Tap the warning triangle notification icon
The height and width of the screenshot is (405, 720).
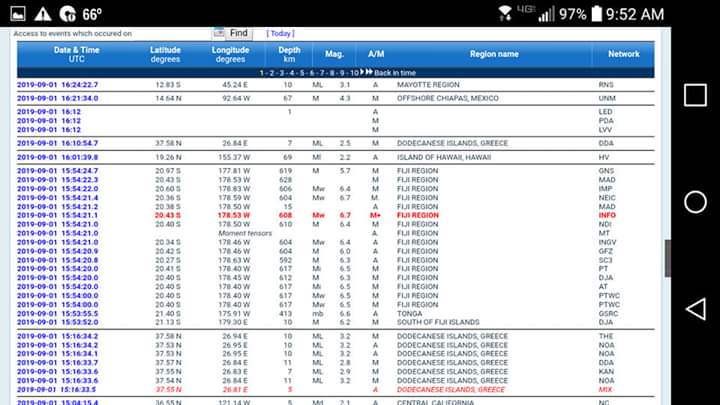coord(43,14)
